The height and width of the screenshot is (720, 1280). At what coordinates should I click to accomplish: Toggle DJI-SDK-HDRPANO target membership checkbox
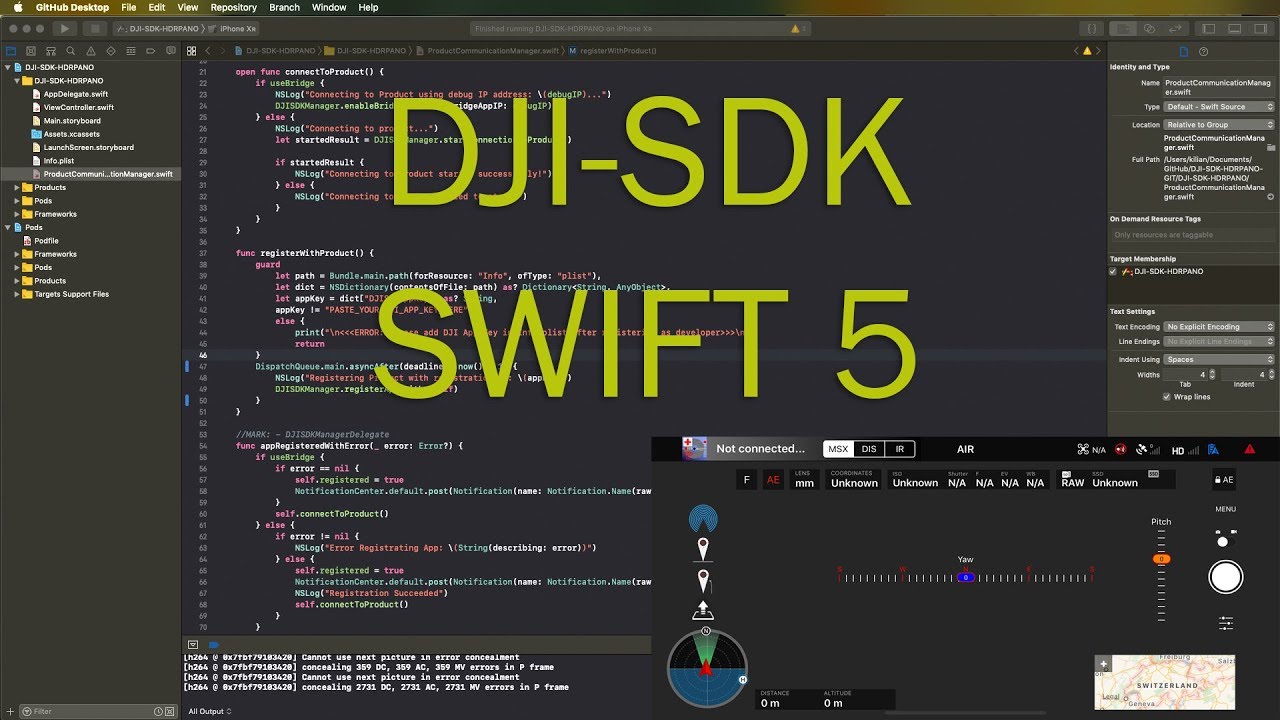pos(1113,271)
